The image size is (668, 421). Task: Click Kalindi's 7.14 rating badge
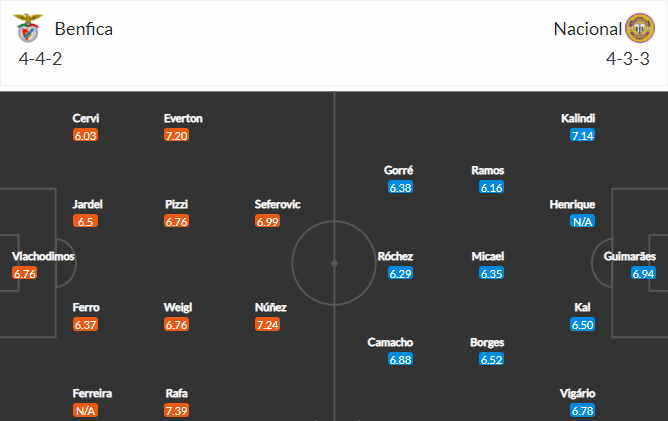pyautogui.click(x=582, y=136)
